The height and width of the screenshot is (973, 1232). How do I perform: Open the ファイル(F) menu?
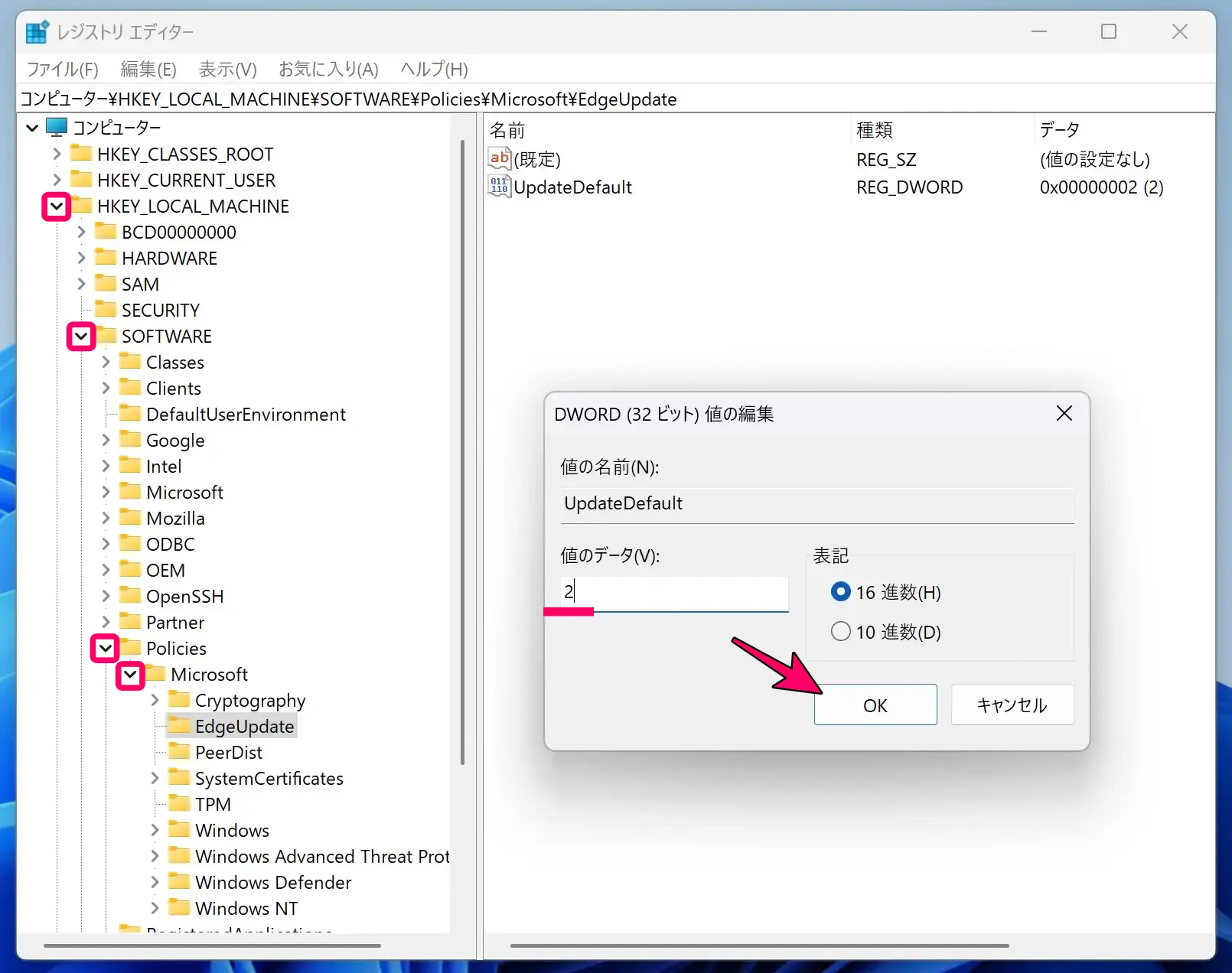pos(63,70)
